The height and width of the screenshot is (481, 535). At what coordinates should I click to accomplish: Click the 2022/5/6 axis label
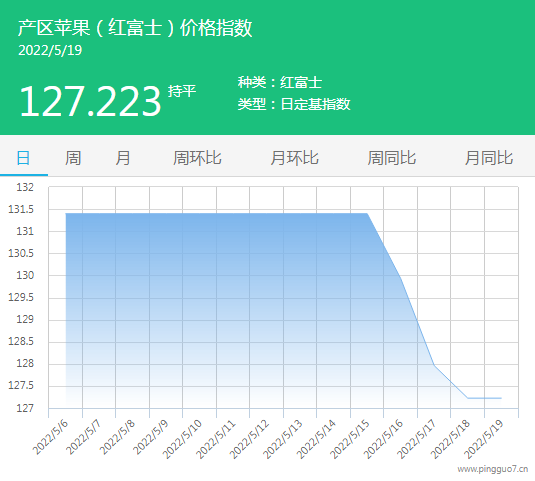[x=50, y=438]
